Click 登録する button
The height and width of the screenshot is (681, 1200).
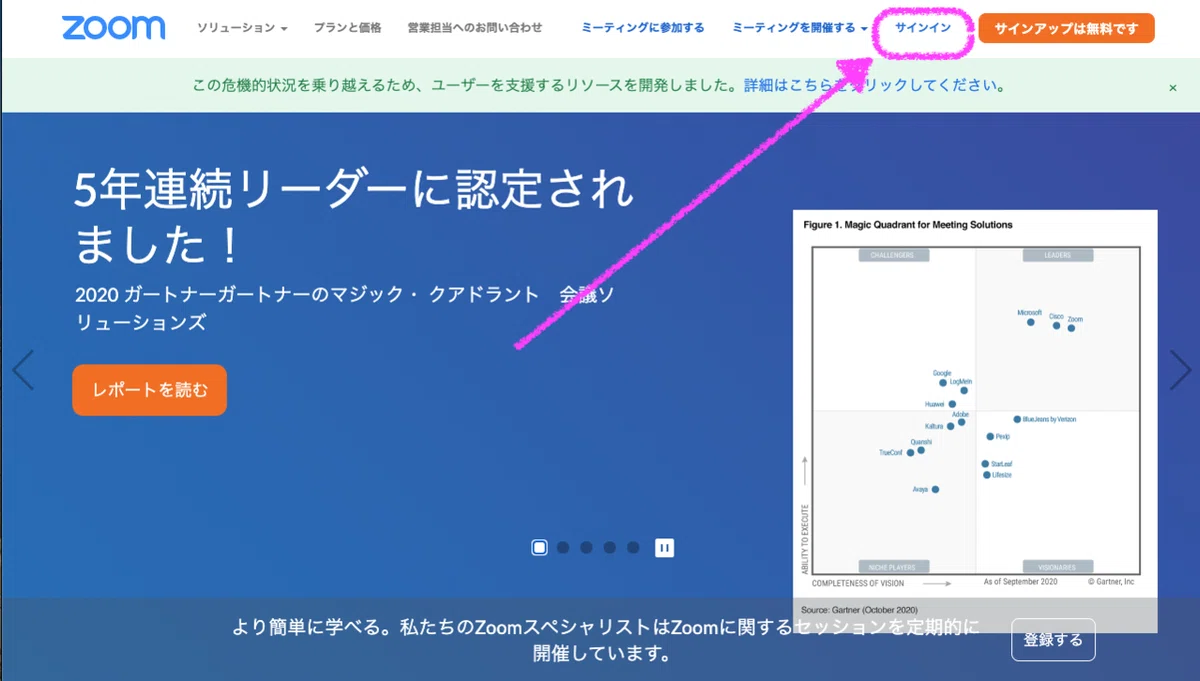pos(1053,640)
